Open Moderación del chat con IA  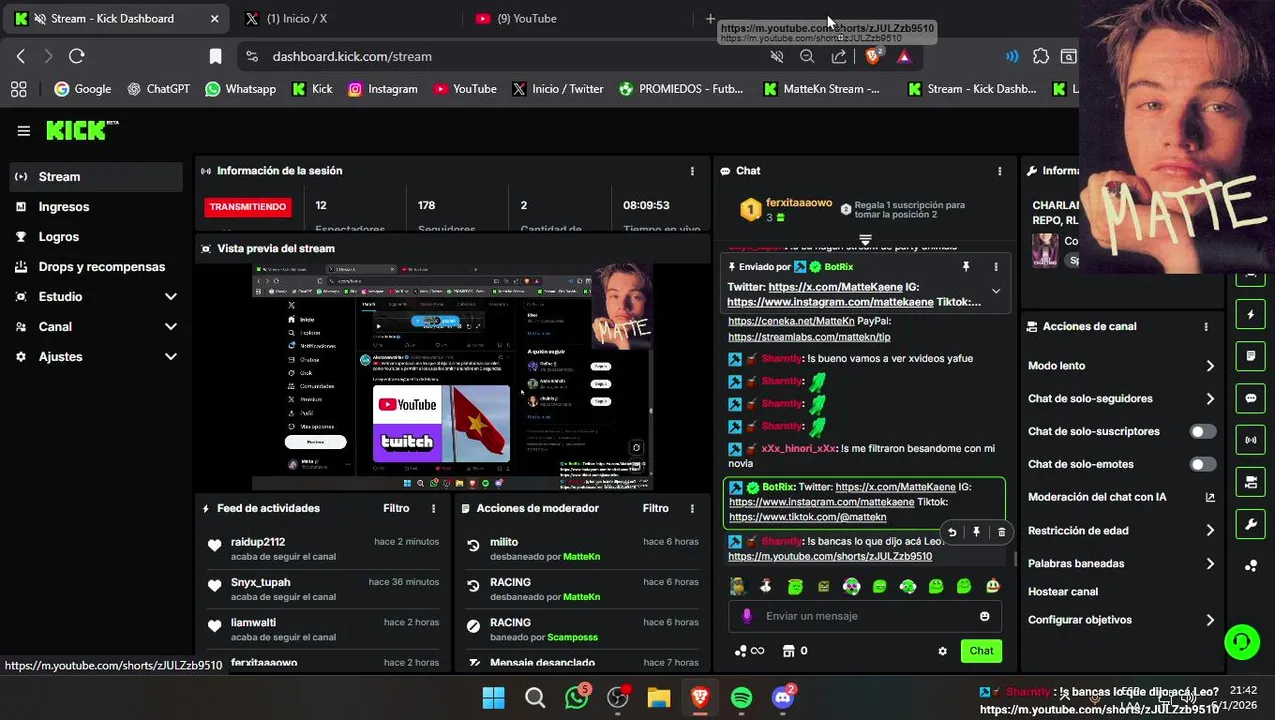[1122, 497]
